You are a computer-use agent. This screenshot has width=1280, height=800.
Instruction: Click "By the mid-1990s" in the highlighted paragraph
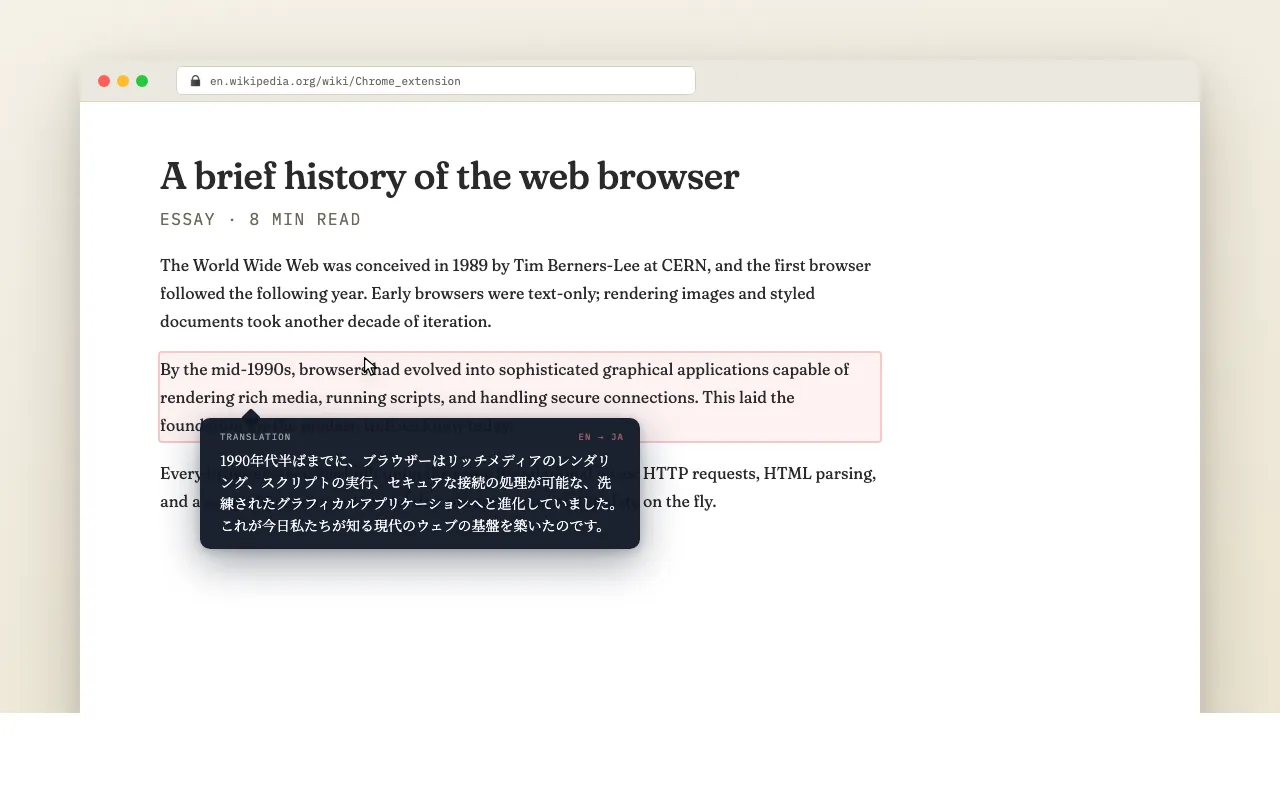click(227, 370)
